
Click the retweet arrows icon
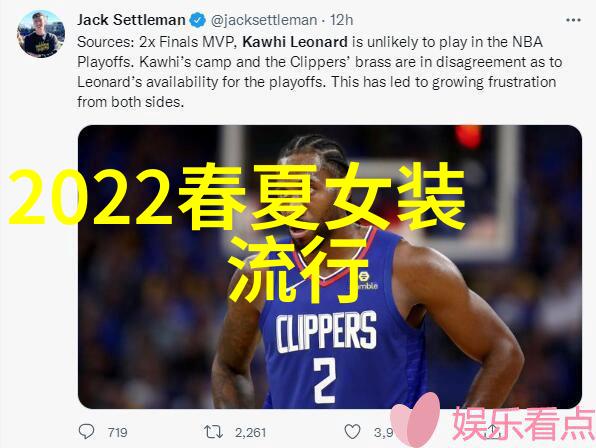[x=213, y=432]
